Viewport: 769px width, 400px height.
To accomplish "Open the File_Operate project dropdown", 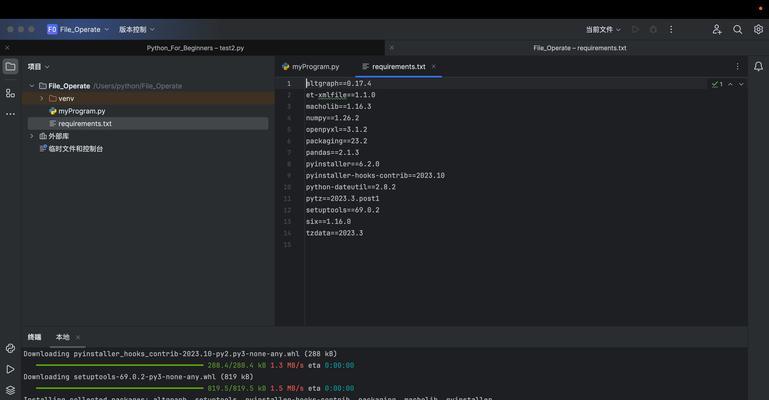I will 84,29.
